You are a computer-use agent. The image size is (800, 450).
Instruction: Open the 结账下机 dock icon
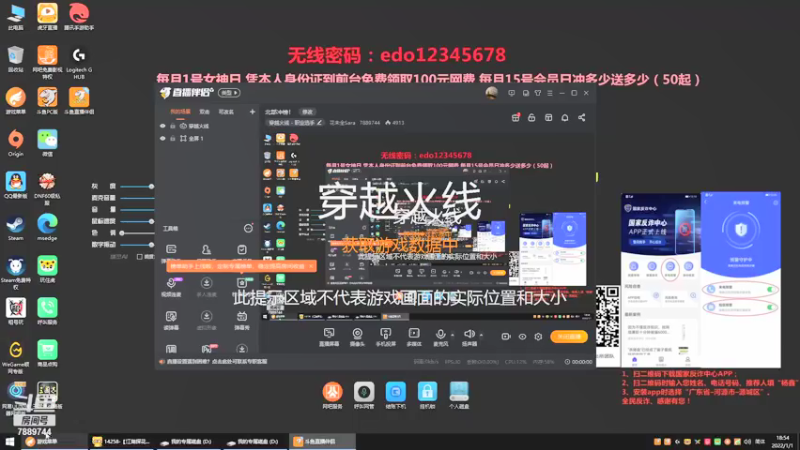pyautogui.click(x=395, y=395)
